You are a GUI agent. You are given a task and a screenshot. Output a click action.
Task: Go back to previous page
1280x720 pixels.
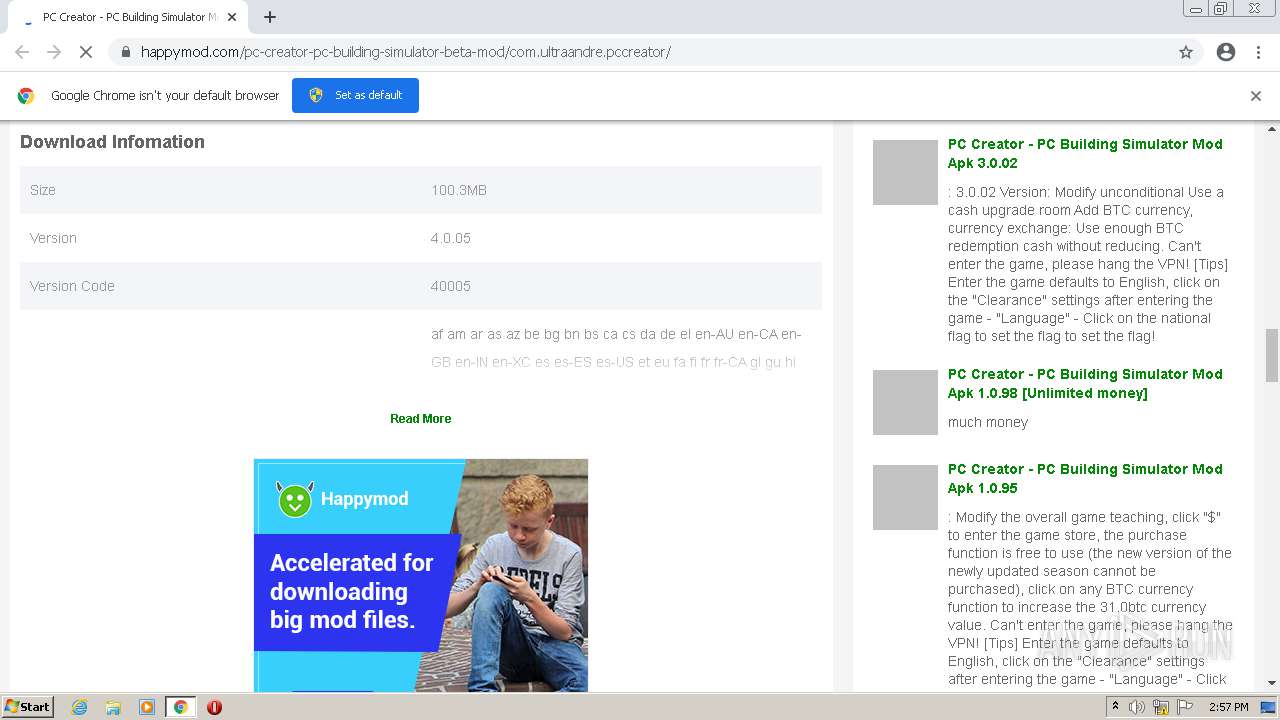tap(22, 52)
